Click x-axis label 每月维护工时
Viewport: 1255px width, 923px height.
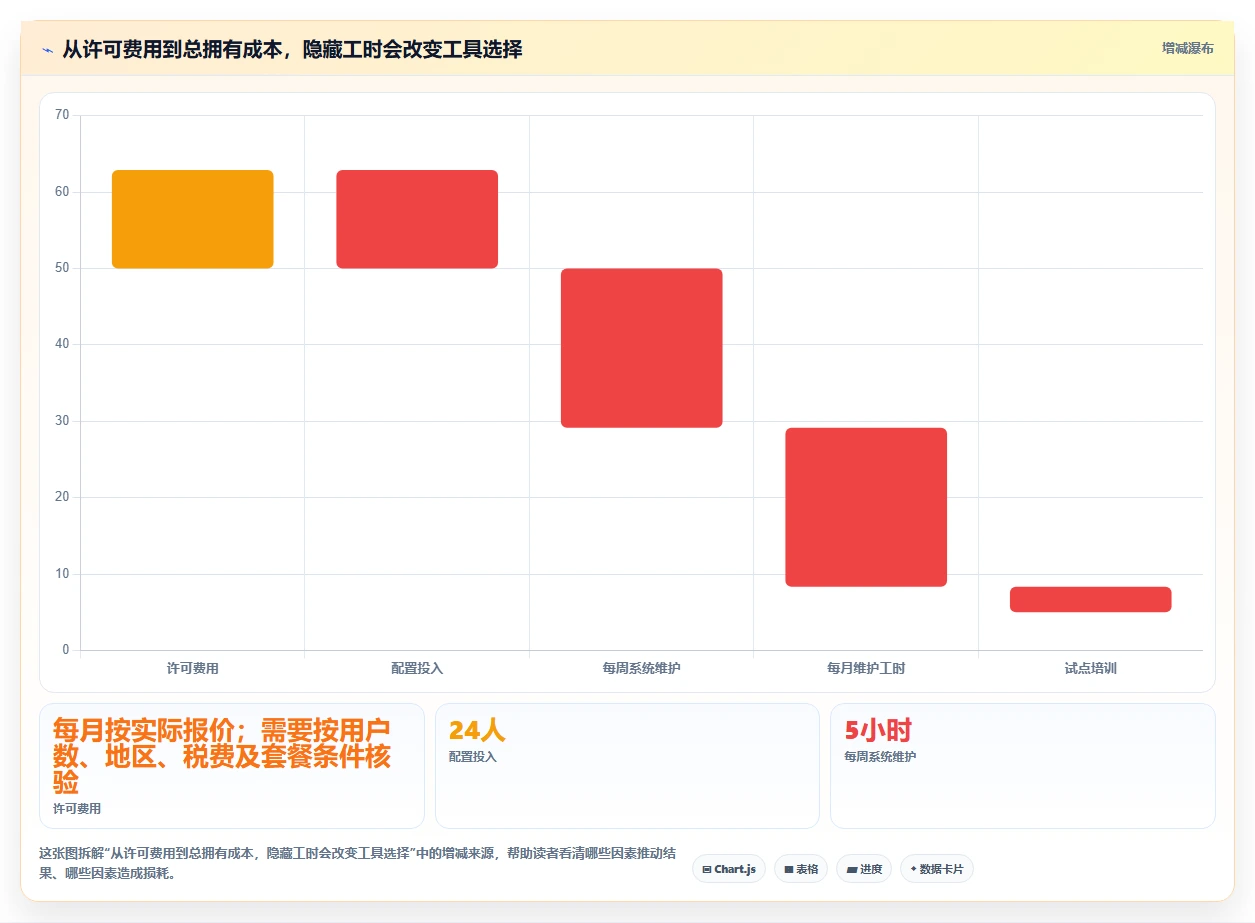[866, 668]
